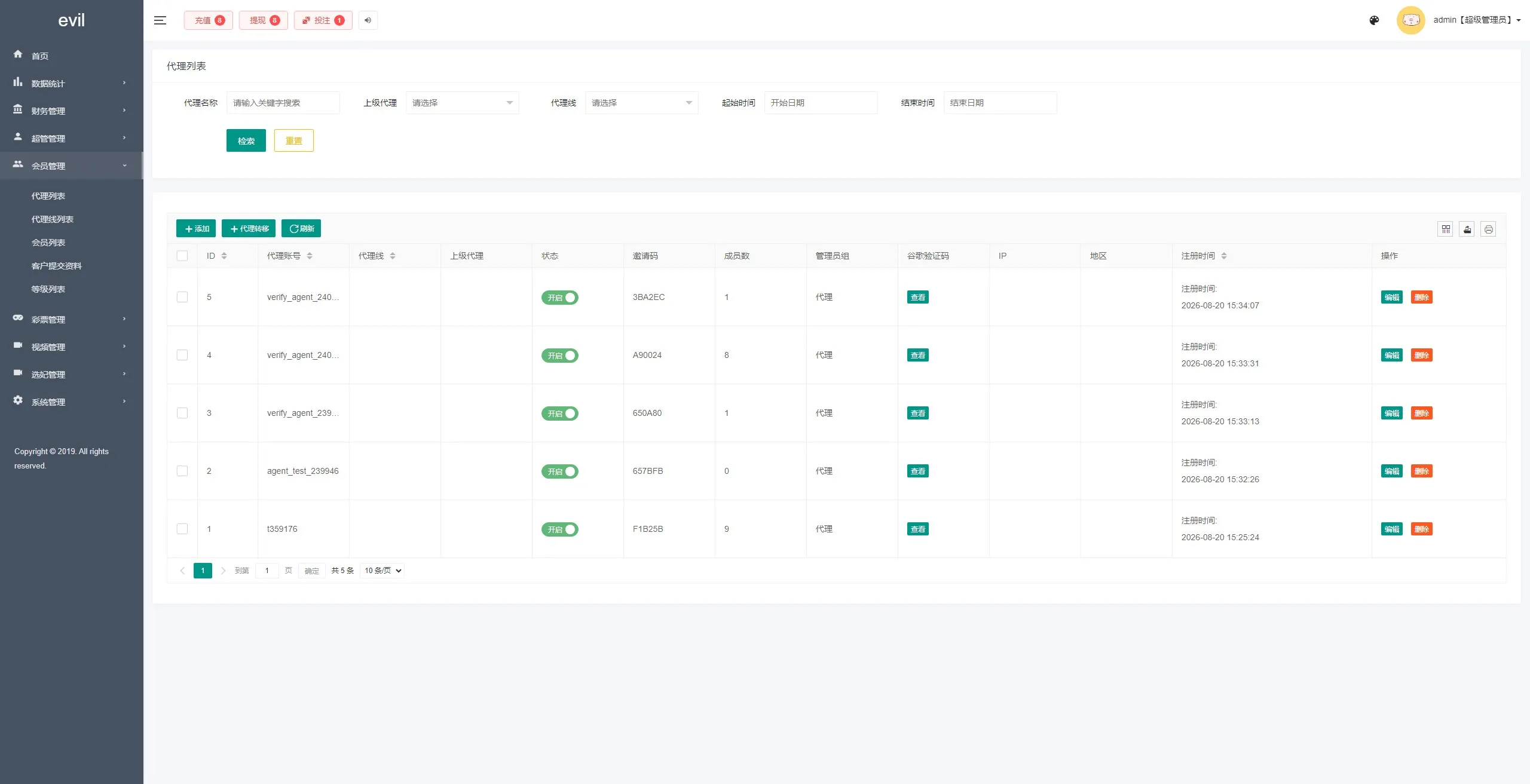1530x784 pixels.
Task: Click the admin avatar image
Action: [1411, 20]
